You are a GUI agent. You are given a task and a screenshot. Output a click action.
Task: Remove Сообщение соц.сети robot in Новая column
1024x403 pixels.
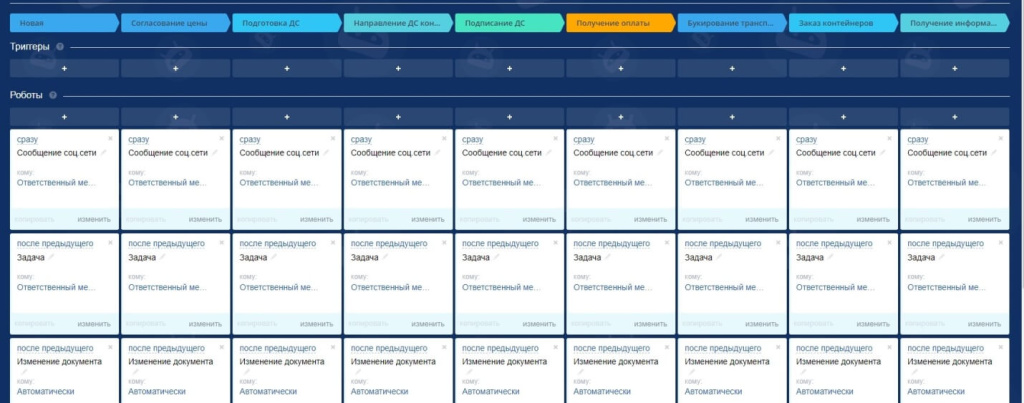111,138
